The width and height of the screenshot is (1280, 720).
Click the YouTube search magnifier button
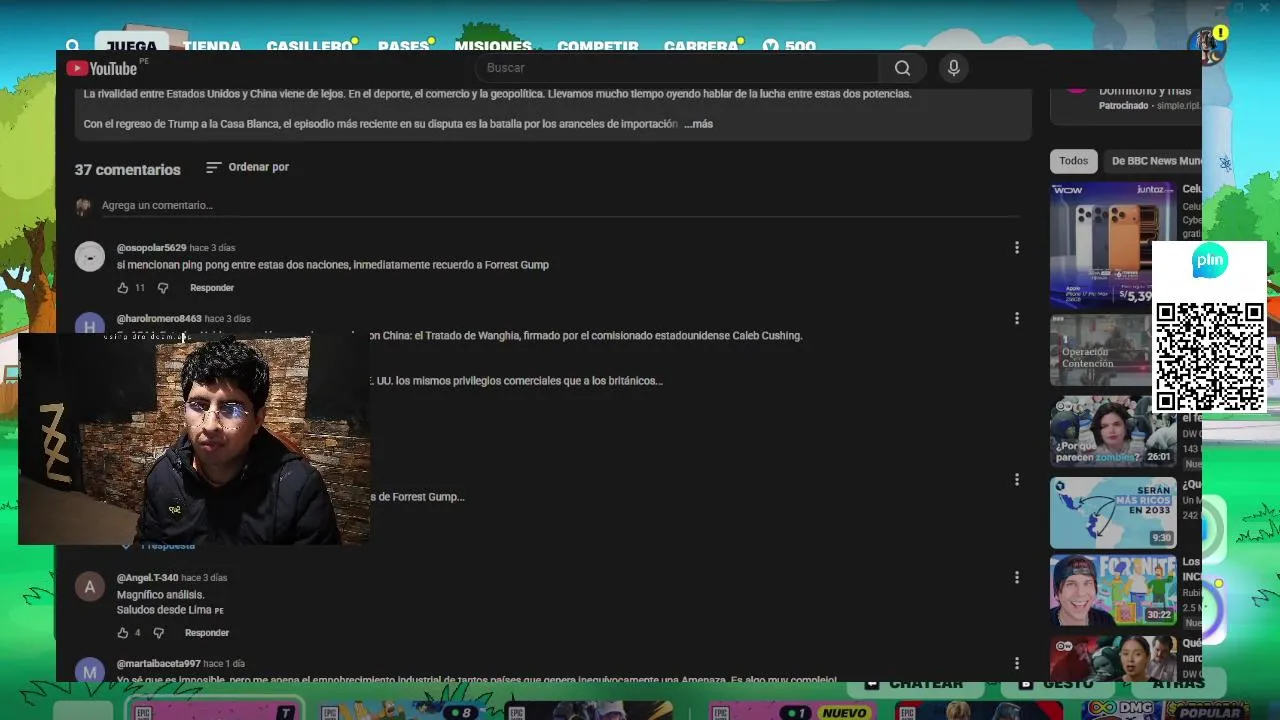pos(902,68)
